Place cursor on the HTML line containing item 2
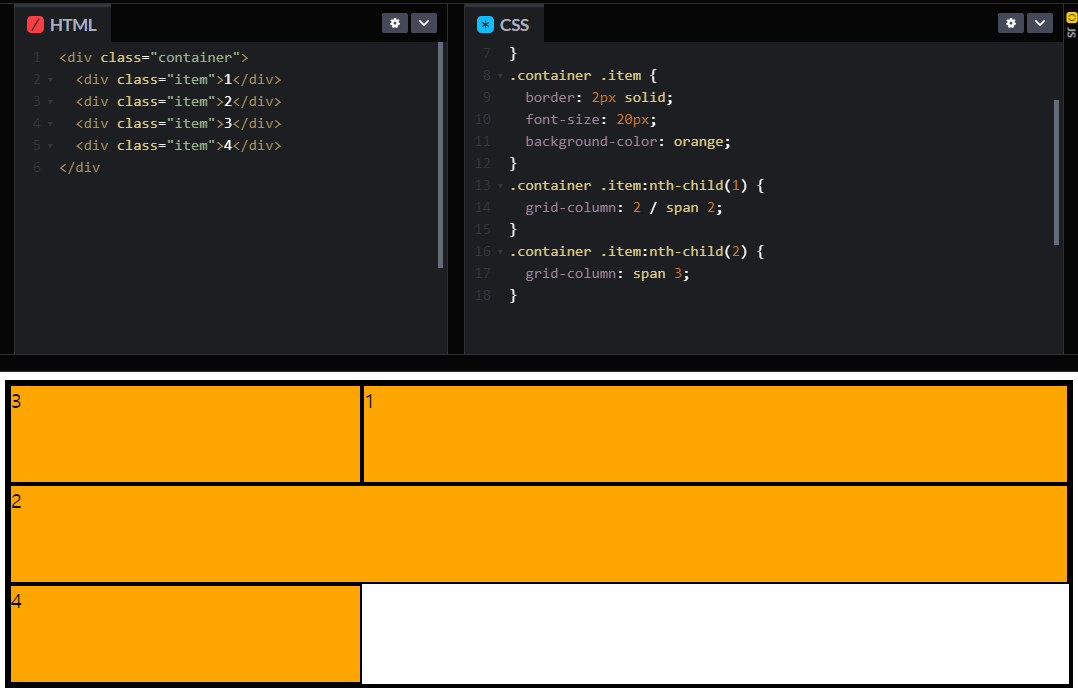Screen dimensions: 1078x695 tap(178, 102)
